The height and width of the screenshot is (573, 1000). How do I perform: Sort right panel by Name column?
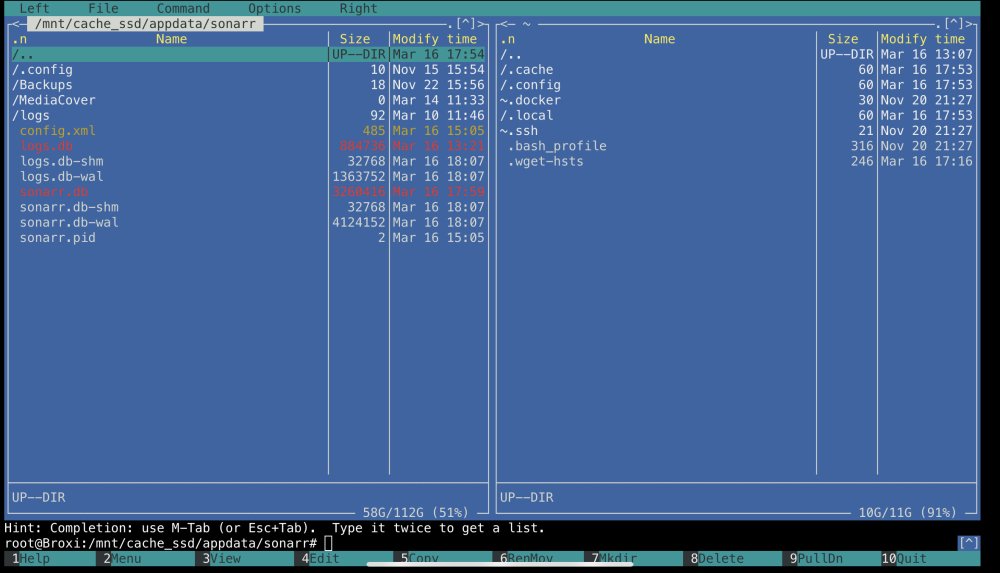tap(659, 39)
